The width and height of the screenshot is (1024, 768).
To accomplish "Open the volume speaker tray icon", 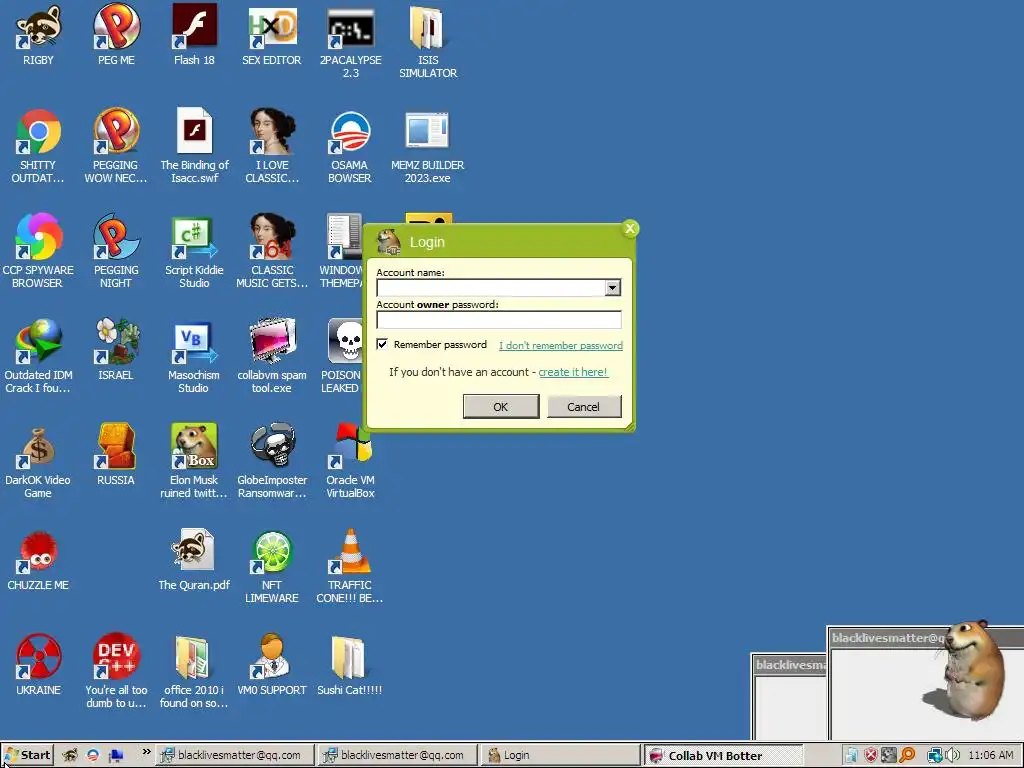I will point(952,756).
